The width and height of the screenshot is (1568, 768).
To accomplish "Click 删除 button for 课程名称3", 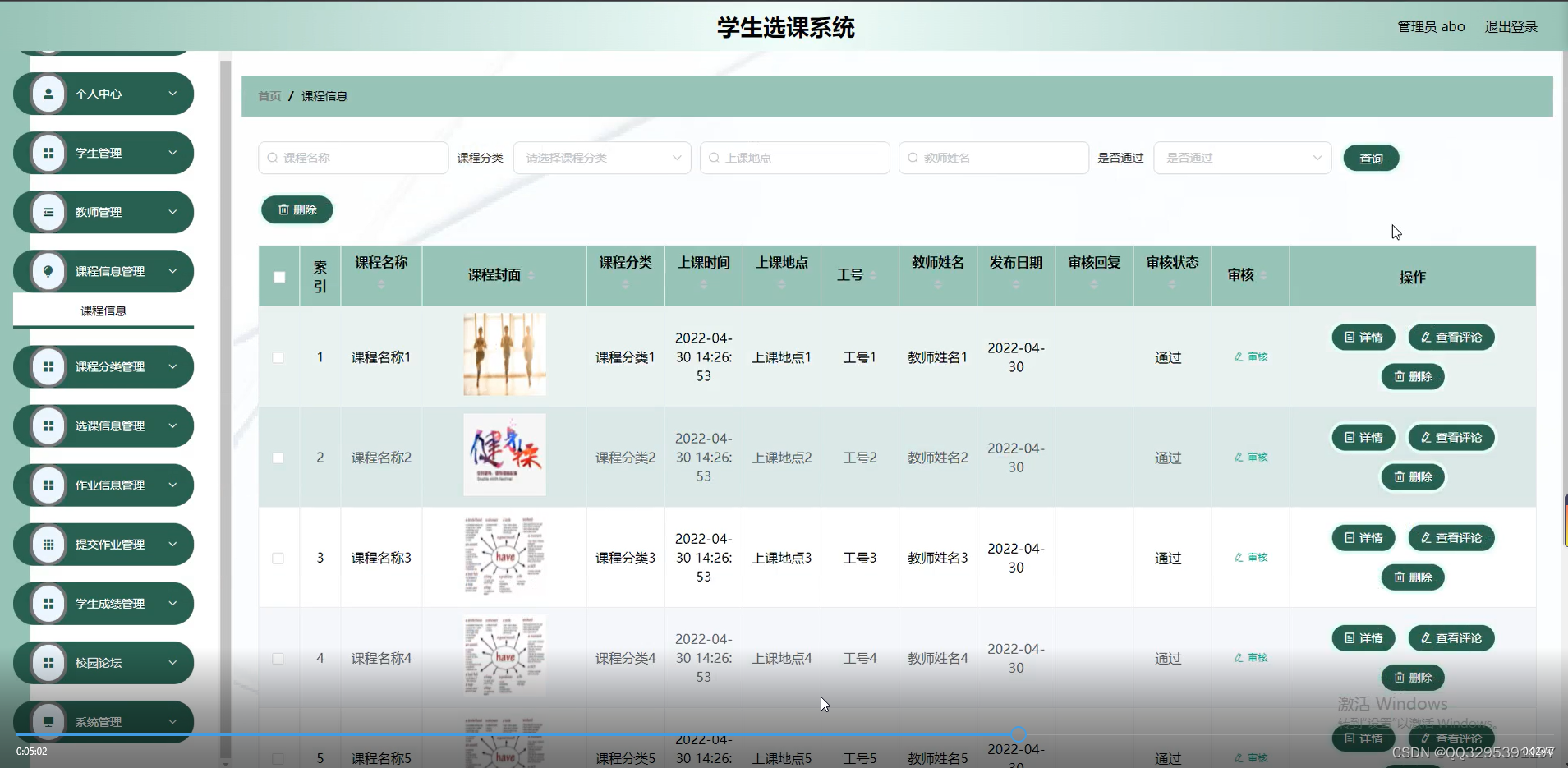I will point(1413,577).
